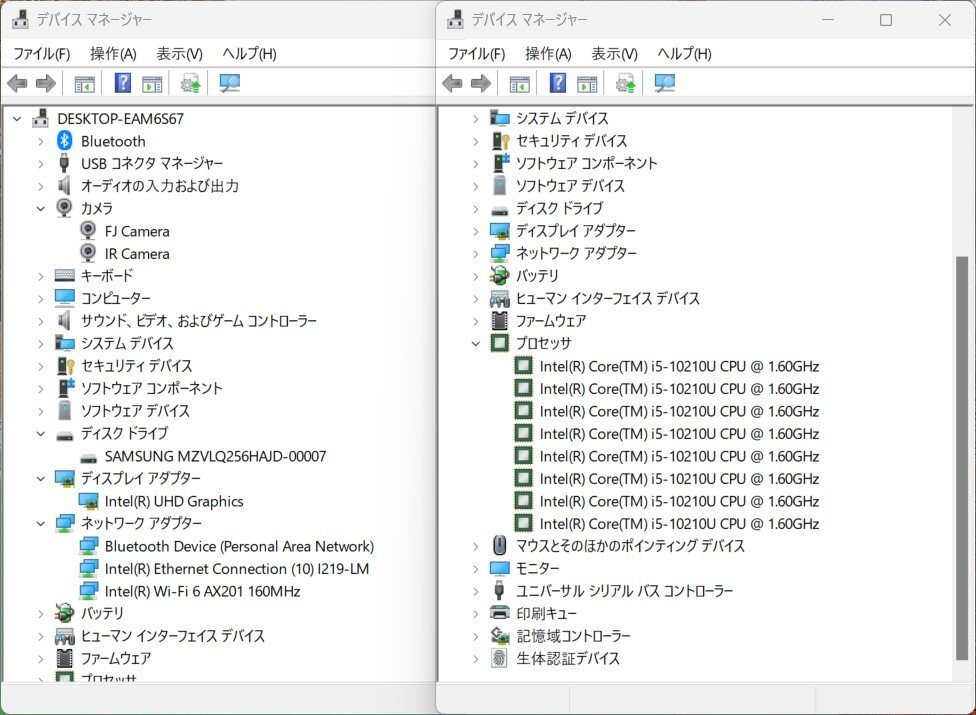This screenshot has height=715, width=976.
Task: Click scan for hardware changes icon in right window
Action: click(x=665, y=83)
